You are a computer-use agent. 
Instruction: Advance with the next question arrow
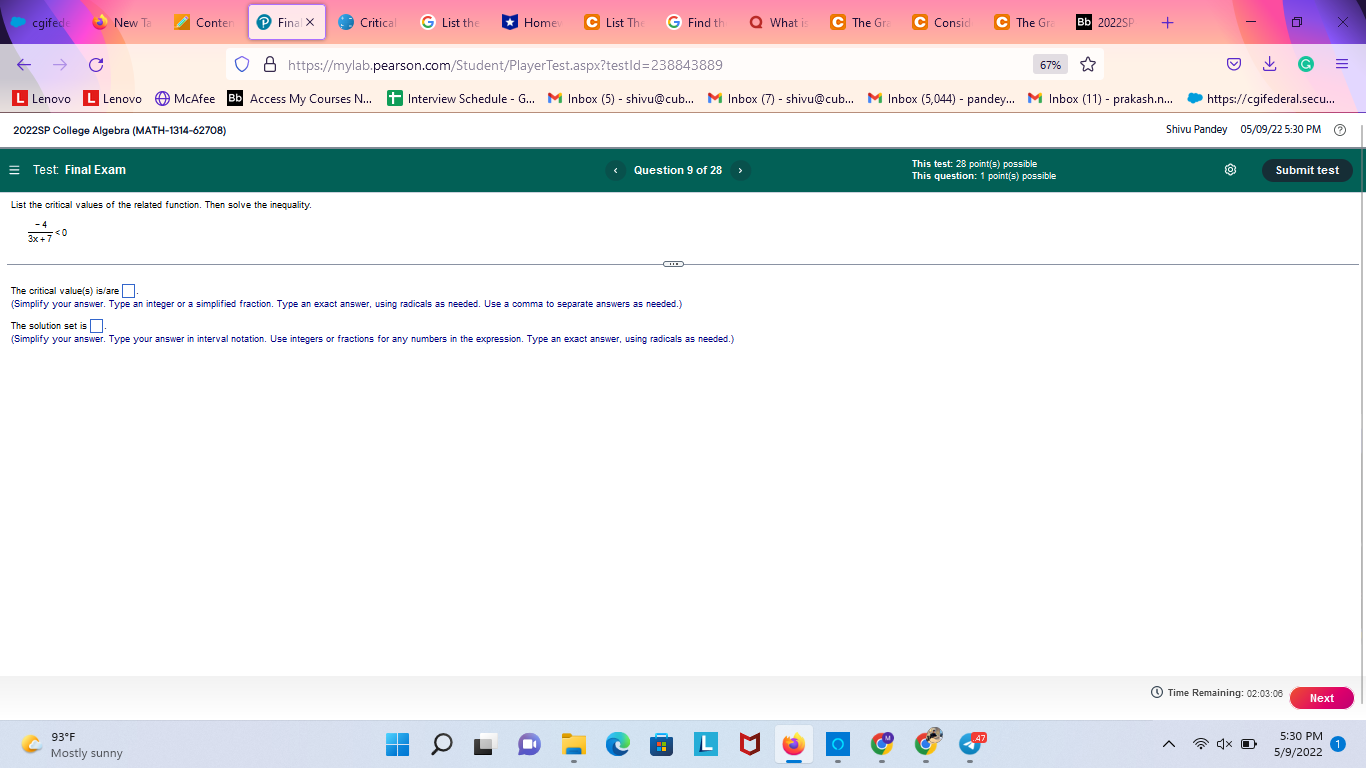(x=740, y=170)
